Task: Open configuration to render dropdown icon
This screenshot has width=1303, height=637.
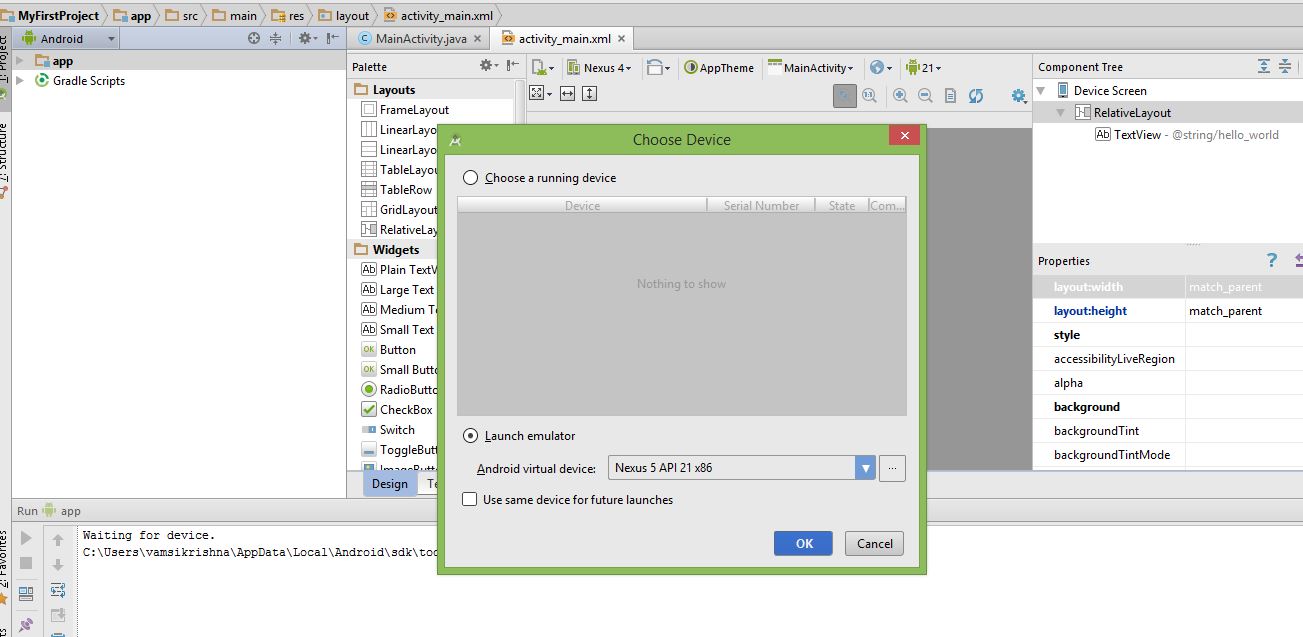Action: 543,67
